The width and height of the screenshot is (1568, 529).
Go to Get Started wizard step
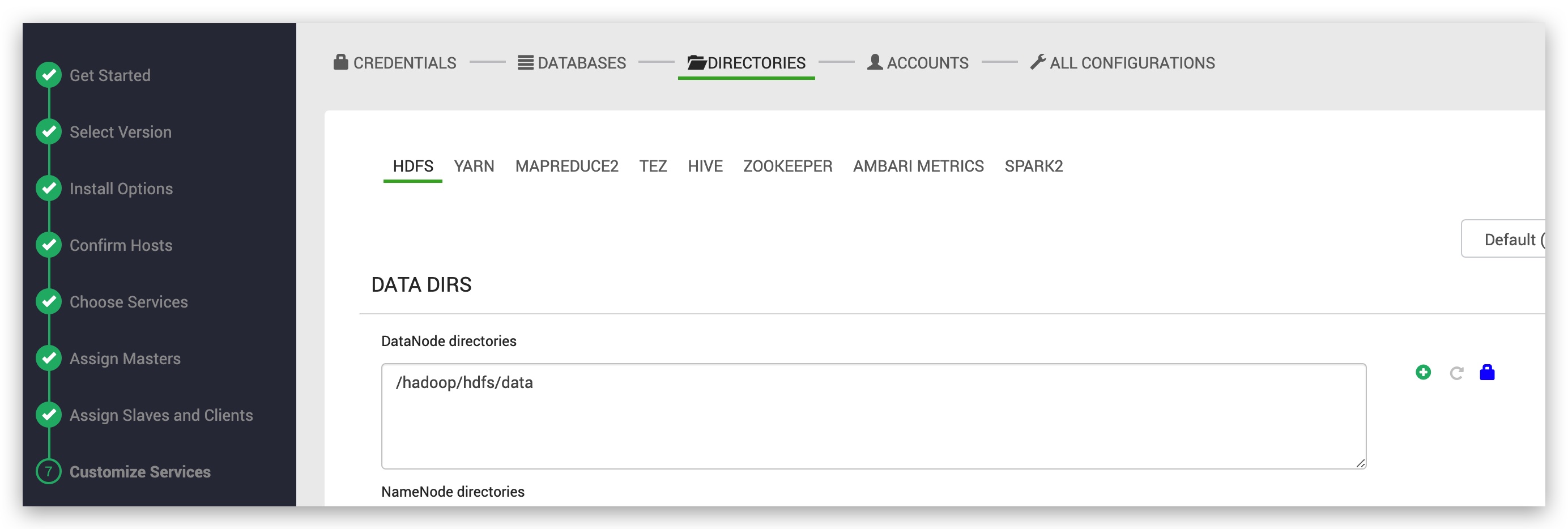[x=110, y=75]
